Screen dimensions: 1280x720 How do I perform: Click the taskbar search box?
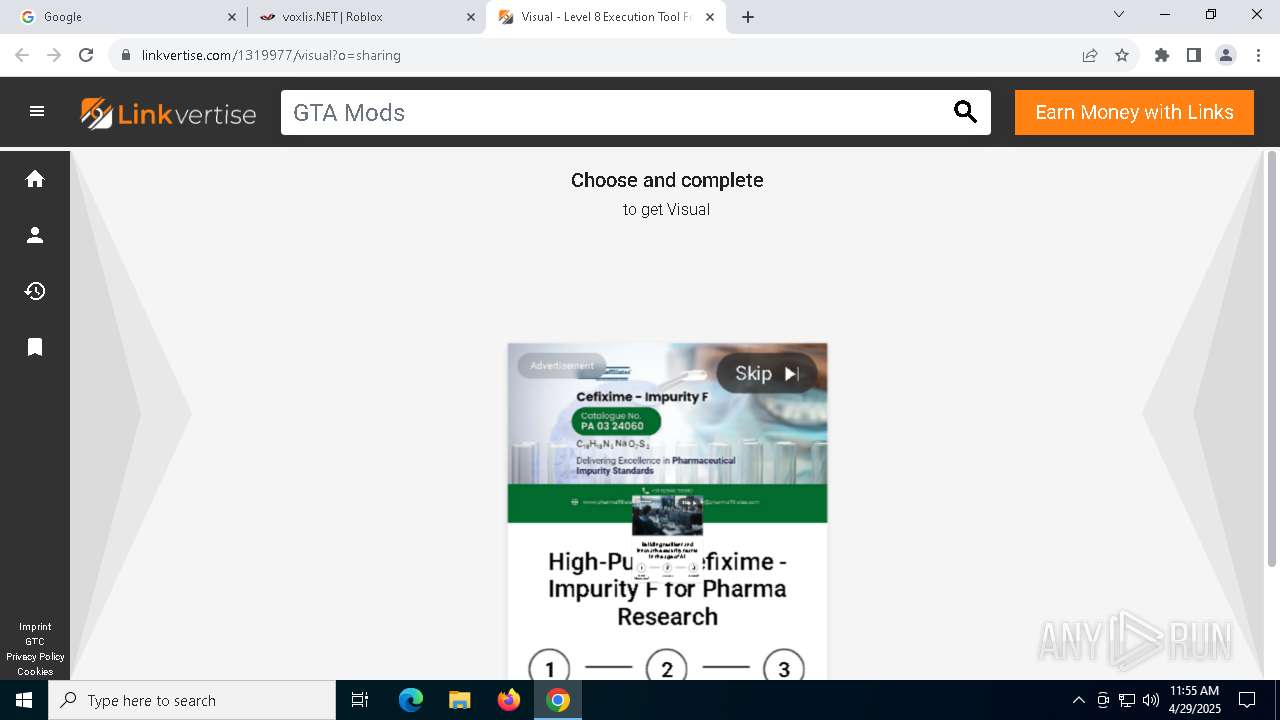[192, 700]
